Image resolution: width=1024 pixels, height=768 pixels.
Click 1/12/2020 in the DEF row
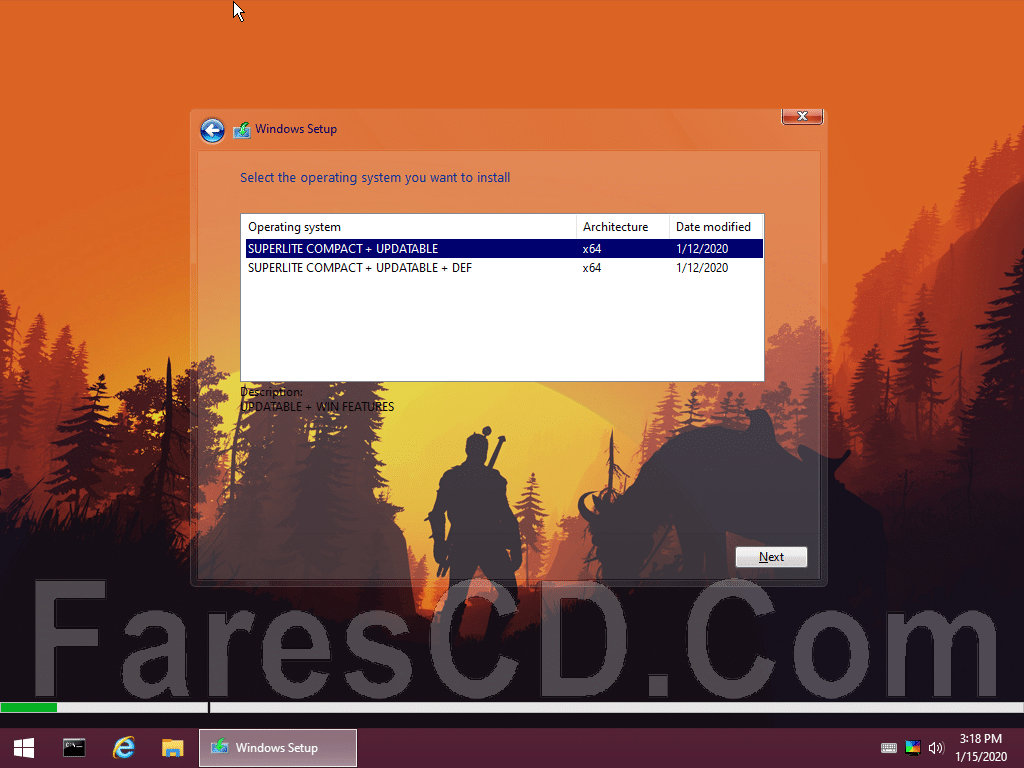click(702, 268)
